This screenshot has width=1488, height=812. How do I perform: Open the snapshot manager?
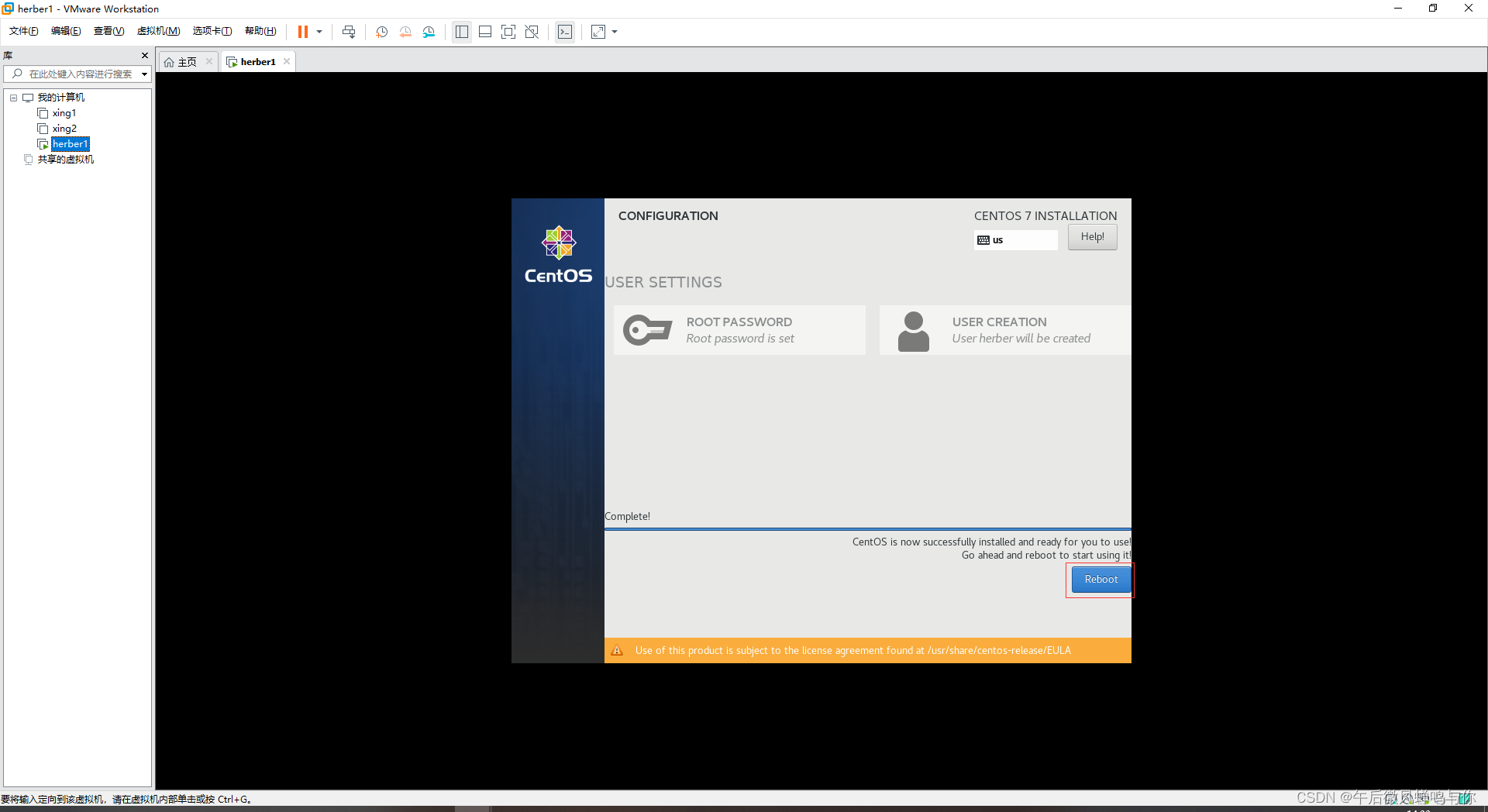tap(429, 32)
